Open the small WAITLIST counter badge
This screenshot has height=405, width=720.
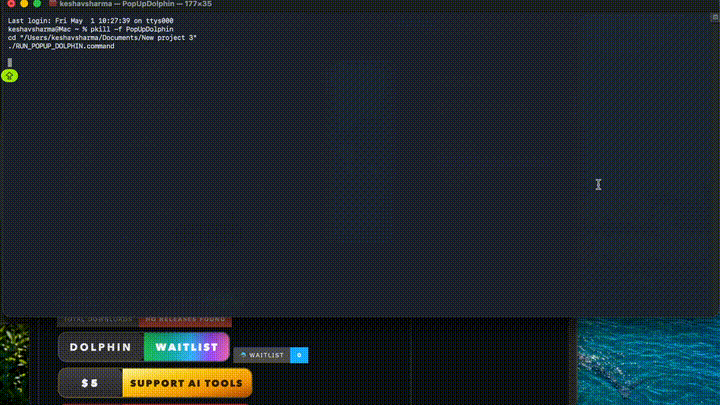point(270,355)
